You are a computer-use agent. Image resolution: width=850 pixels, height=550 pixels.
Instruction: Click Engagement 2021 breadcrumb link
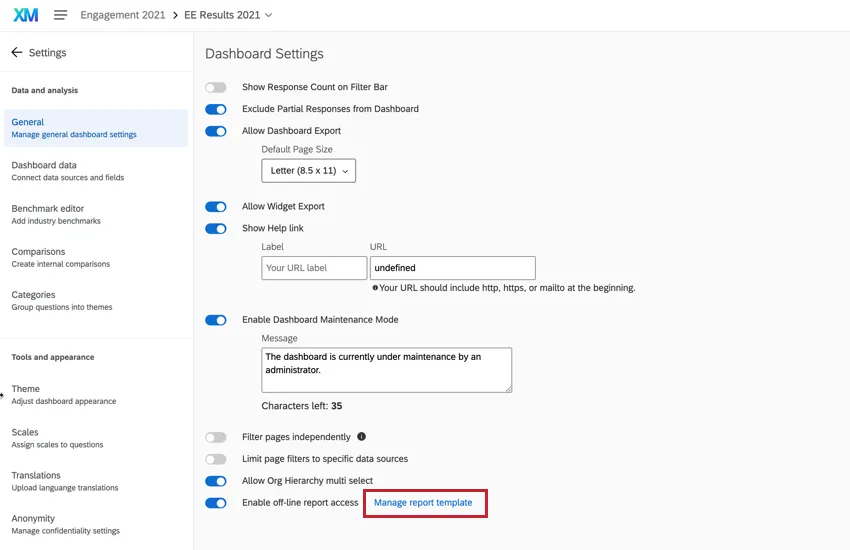pyautogui.click(x=124, y=15)
